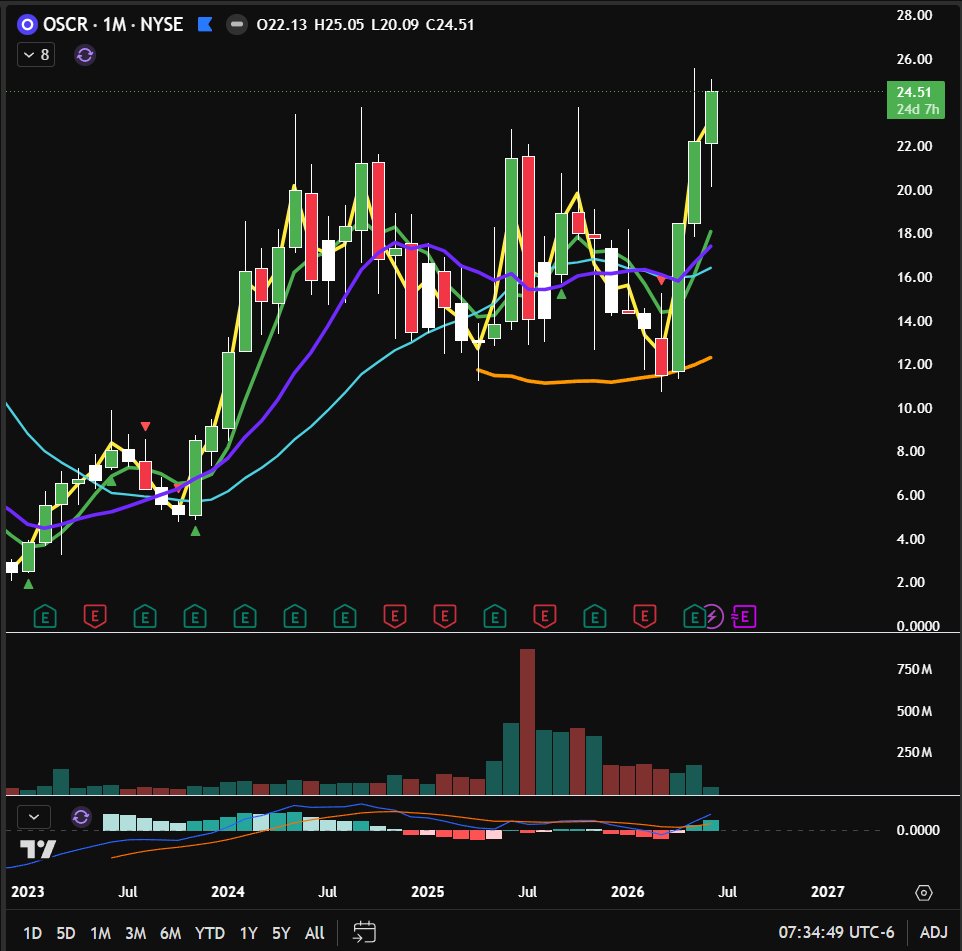962x951 pixels.
Task: Click the red earnings E marker above 2026
Action: coord(645,617)
